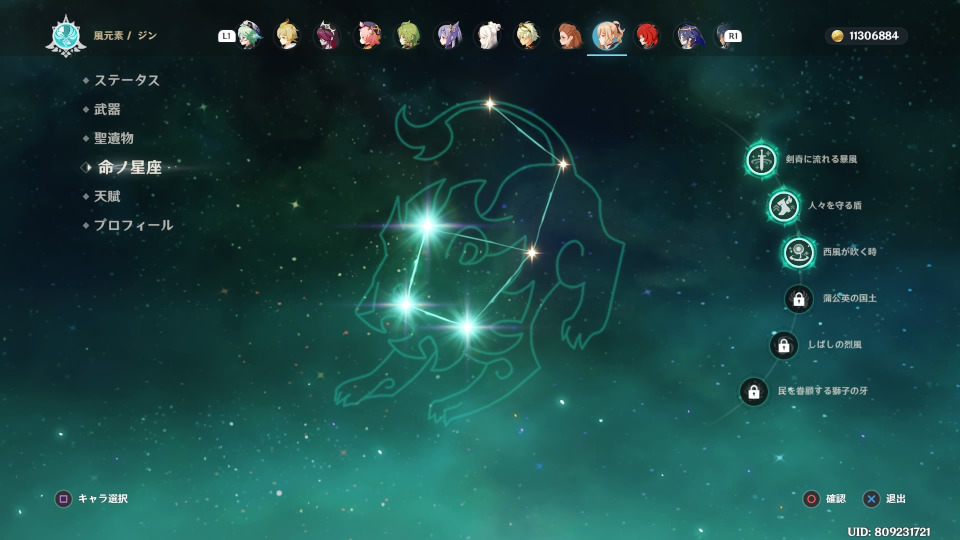Open the 剣脊に流れる暴風 constellation icon
This screenshot has width=960, height=540.
pos(761,160)
